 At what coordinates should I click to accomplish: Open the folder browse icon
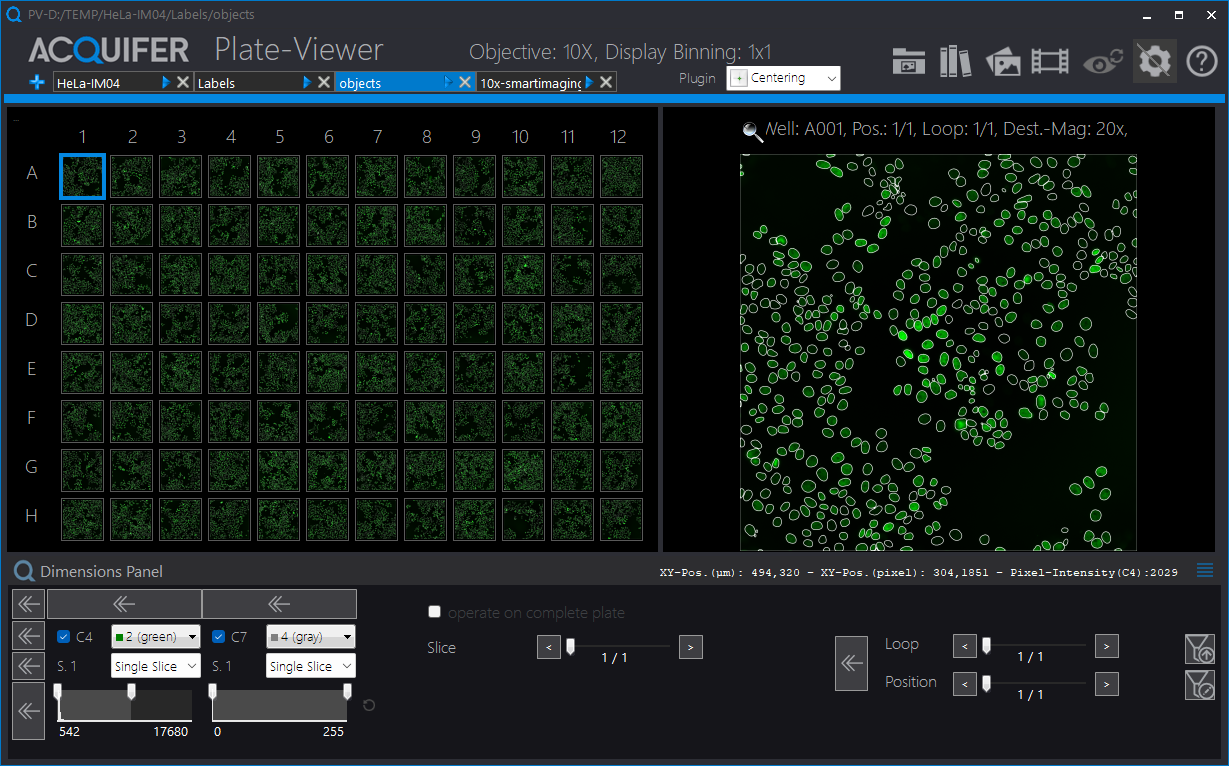tap(908, 62)
